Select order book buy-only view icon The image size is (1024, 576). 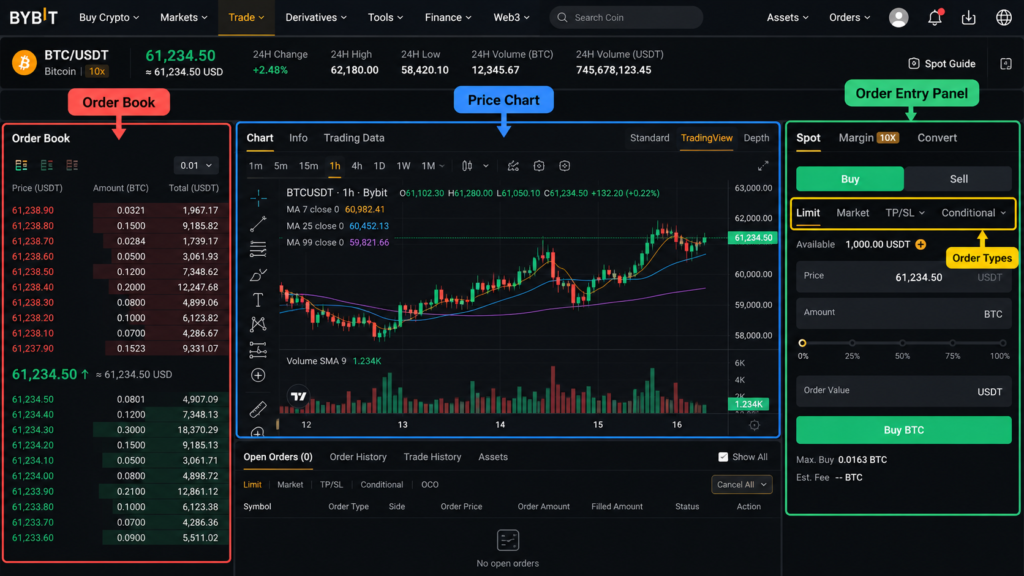point(46,165)
